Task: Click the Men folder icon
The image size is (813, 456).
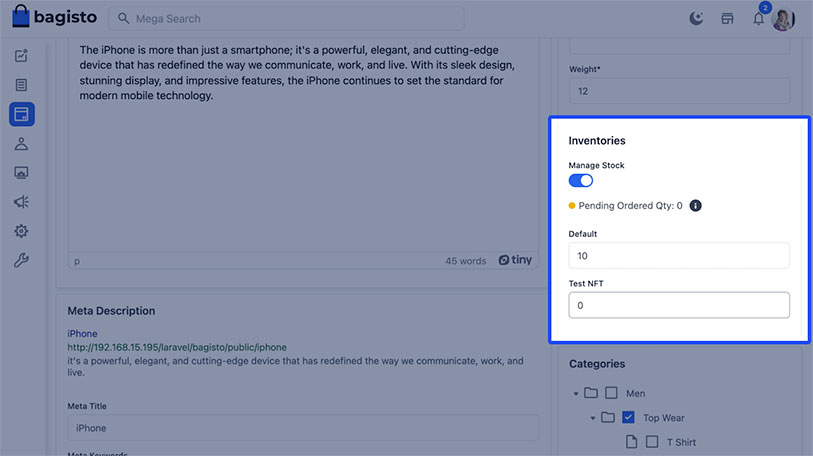Action: pos(591,393)
